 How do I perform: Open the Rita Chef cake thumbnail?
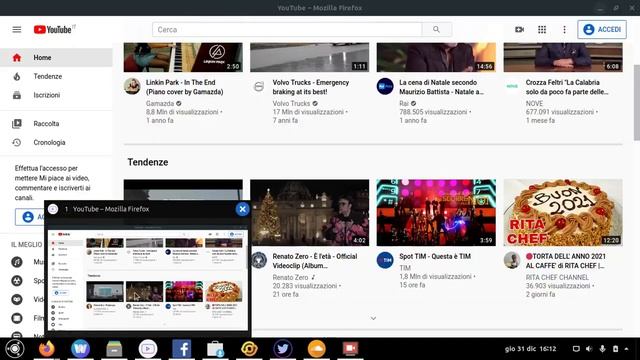pos(563,213)
